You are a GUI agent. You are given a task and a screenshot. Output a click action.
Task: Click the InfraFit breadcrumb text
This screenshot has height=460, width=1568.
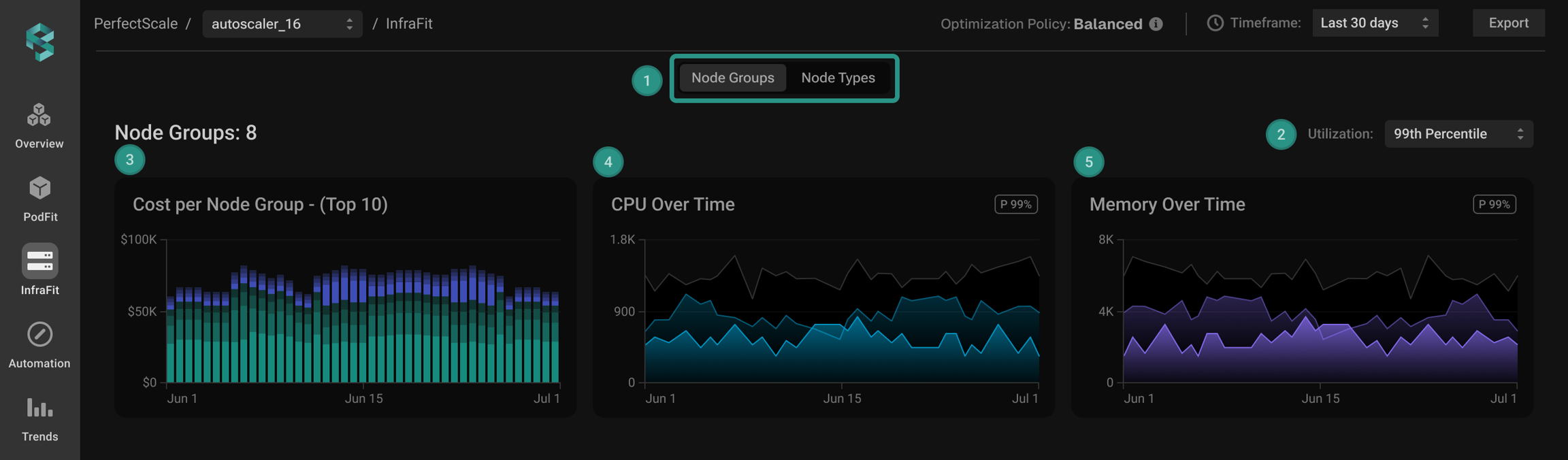(409, 24)
